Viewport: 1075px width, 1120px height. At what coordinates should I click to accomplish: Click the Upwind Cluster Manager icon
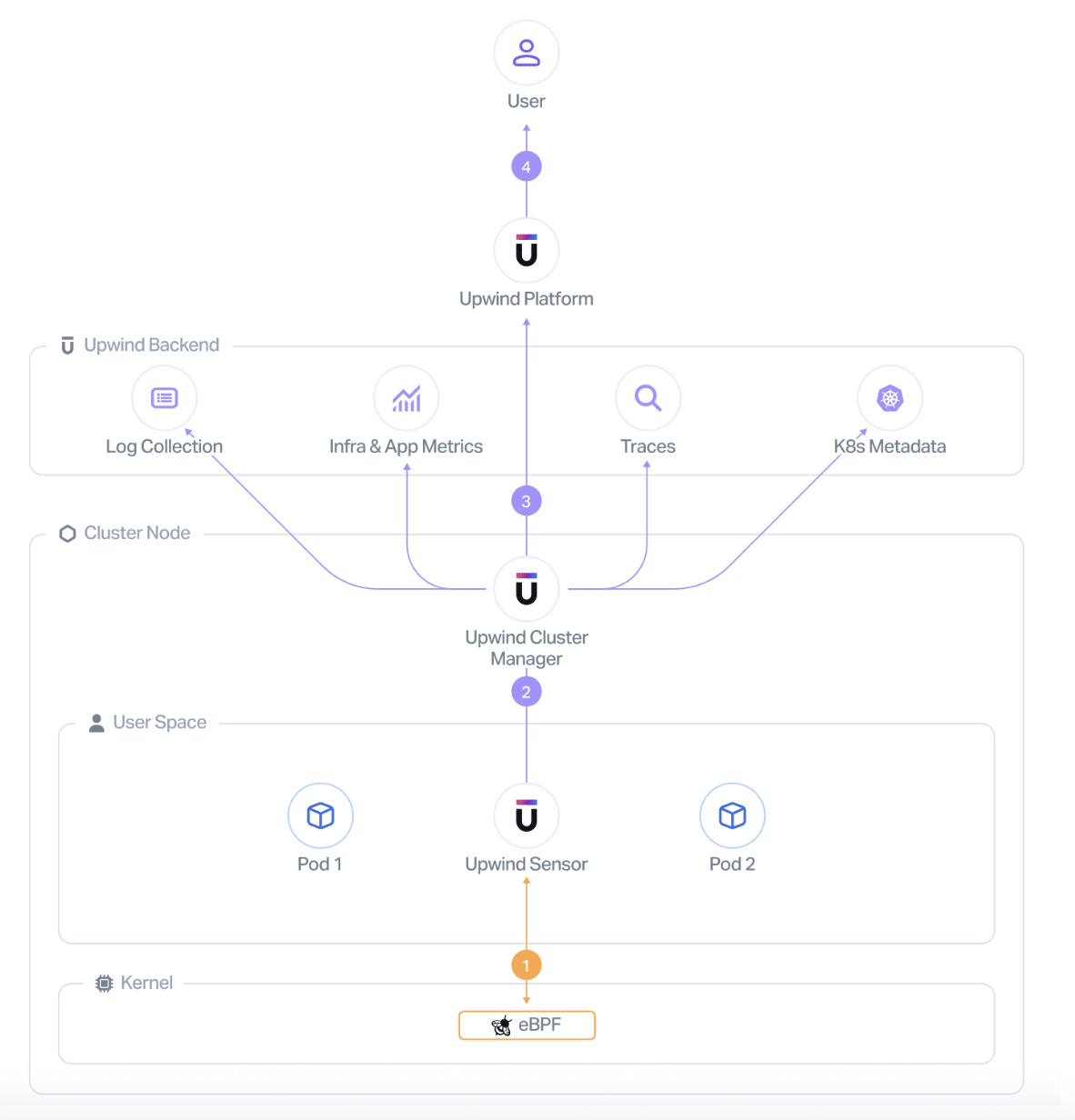pyautogui.click(x=527, y=589)
